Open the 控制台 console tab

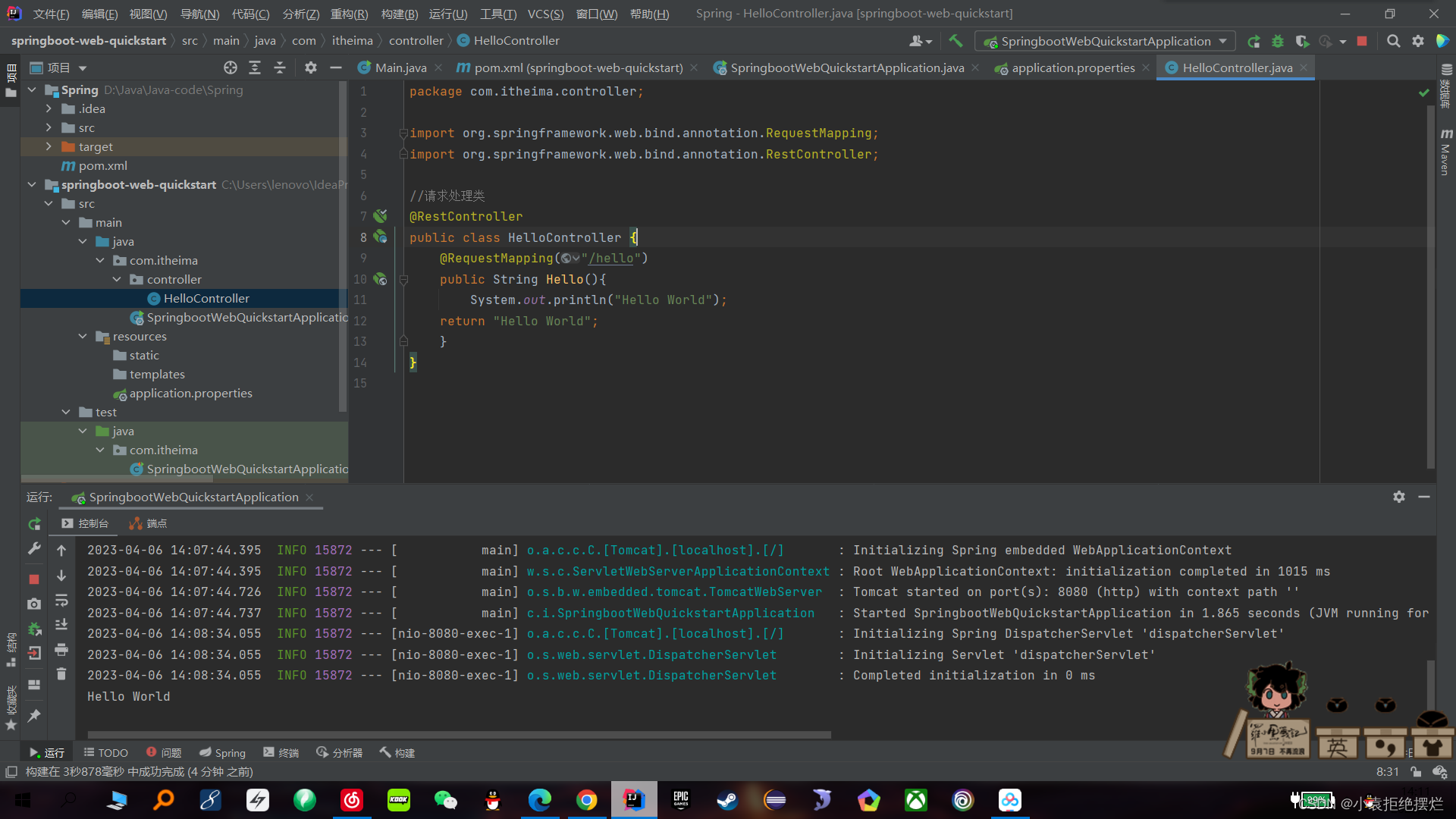85,523
